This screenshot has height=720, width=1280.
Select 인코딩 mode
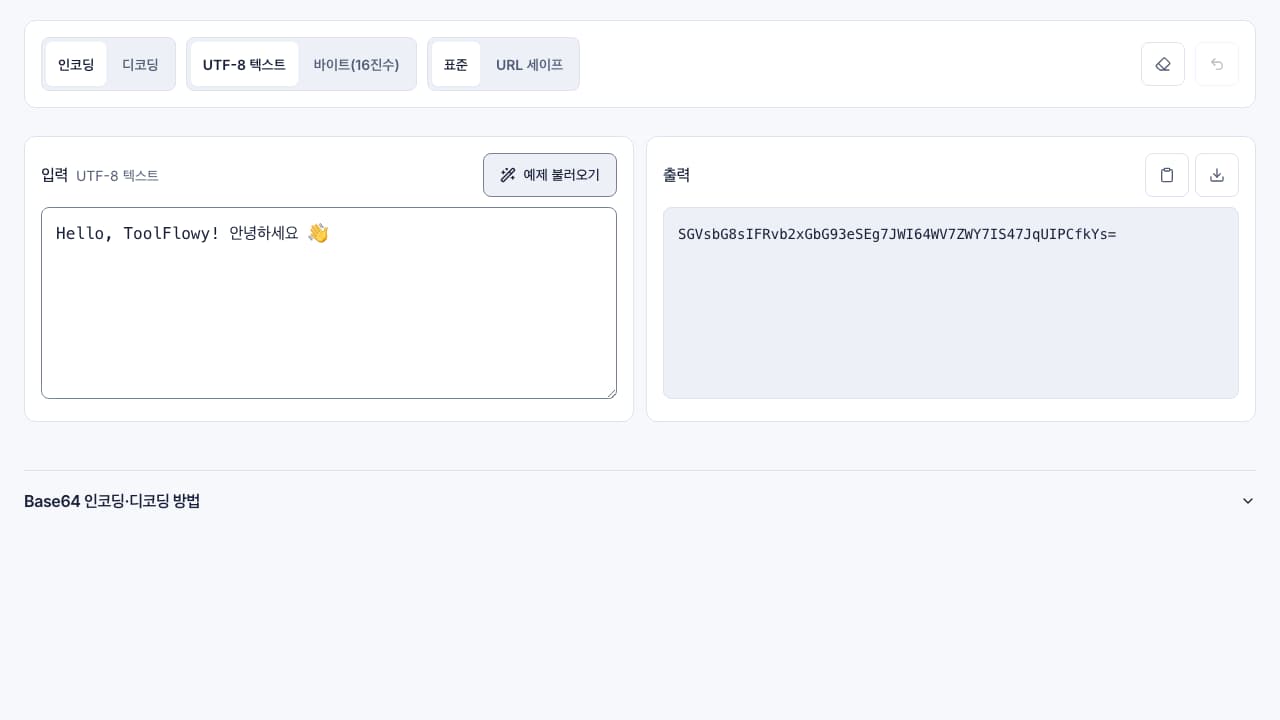[76, 64]
